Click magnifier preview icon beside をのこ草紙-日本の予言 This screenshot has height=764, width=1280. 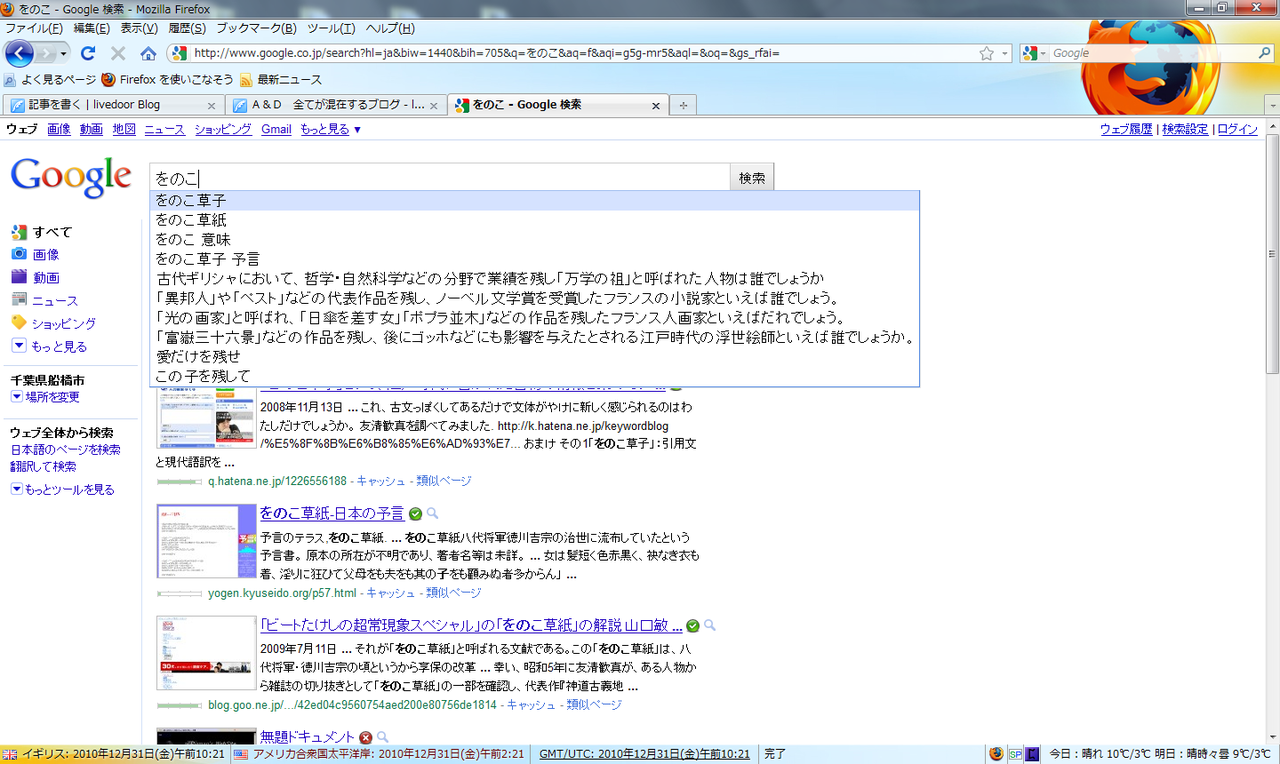pyautogui.click(x=433, y=513)
